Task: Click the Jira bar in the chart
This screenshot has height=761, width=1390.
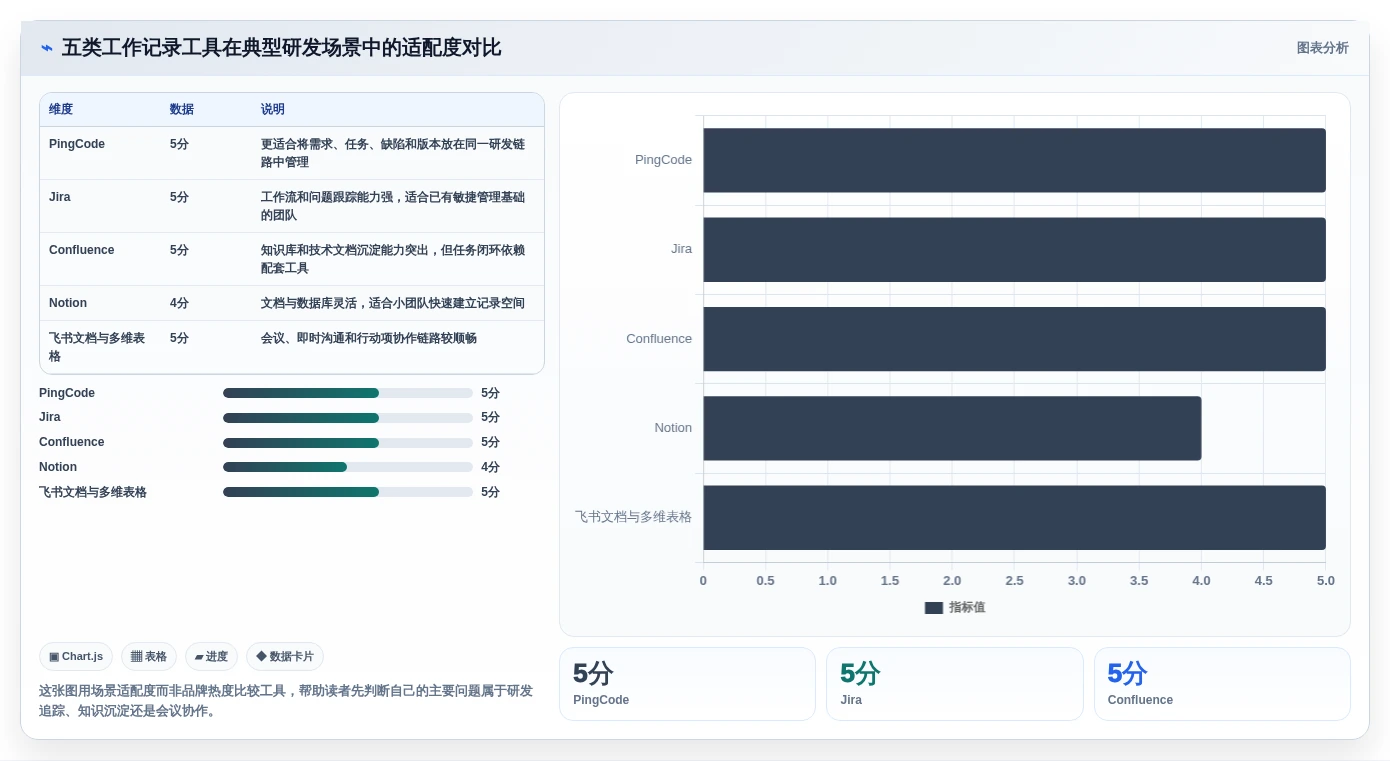Action: (x=1014, y=249)
